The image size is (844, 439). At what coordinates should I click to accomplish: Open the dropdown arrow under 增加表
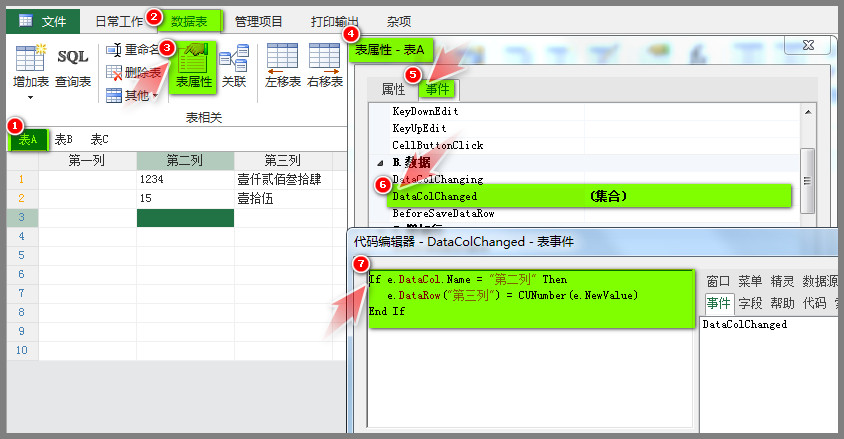click(x=30, y=98)
